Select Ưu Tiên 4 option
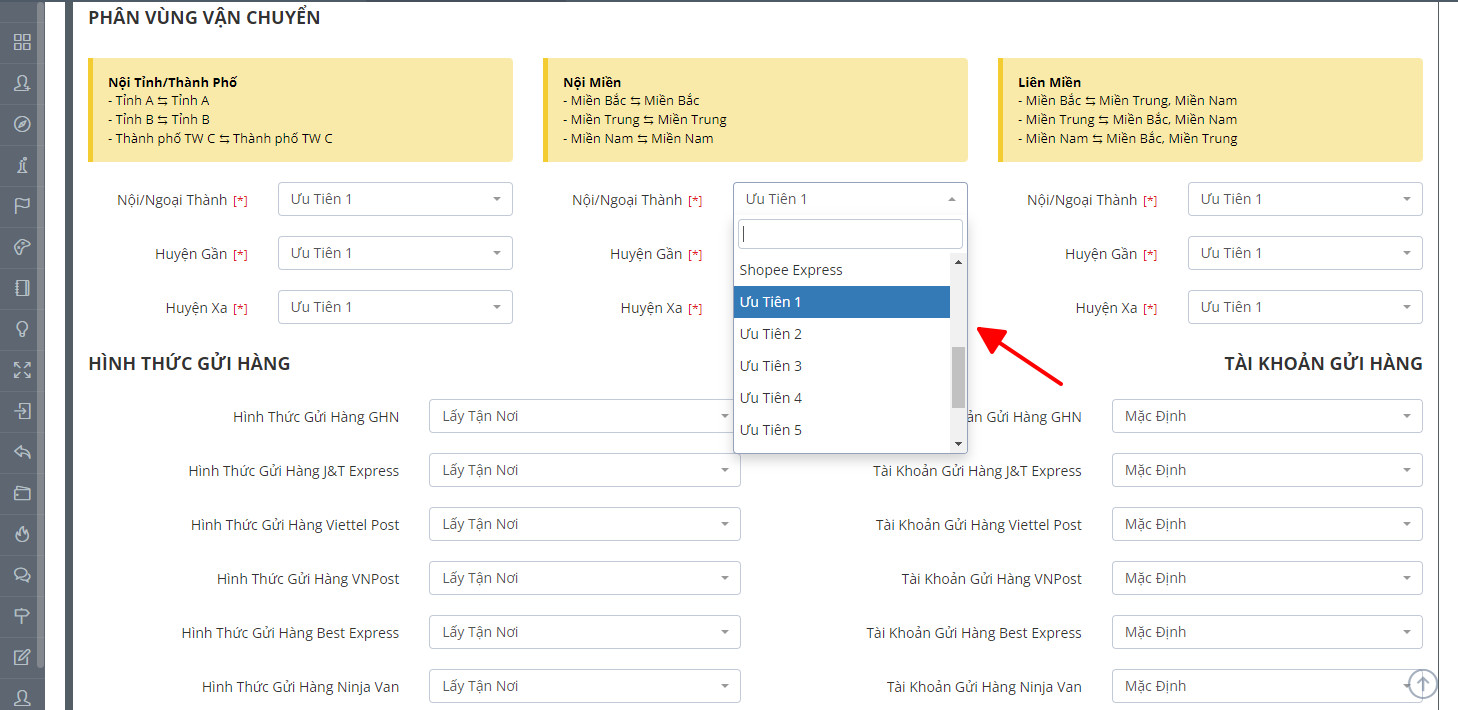Image resolution: width=1458 pixels, height=710 pixels. [842, 398]
